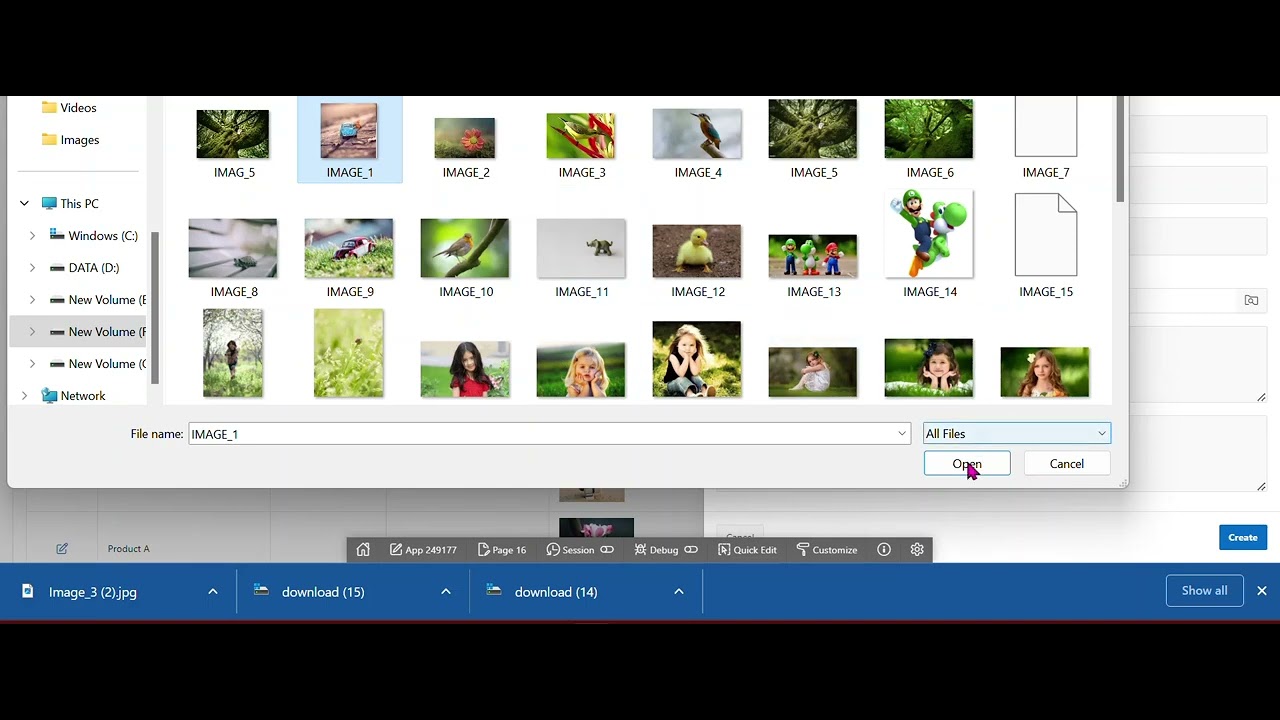Expand options for Image_3 (2).jpg download
This screenshot has height=720, width=1280.
[x=212, y=592]
